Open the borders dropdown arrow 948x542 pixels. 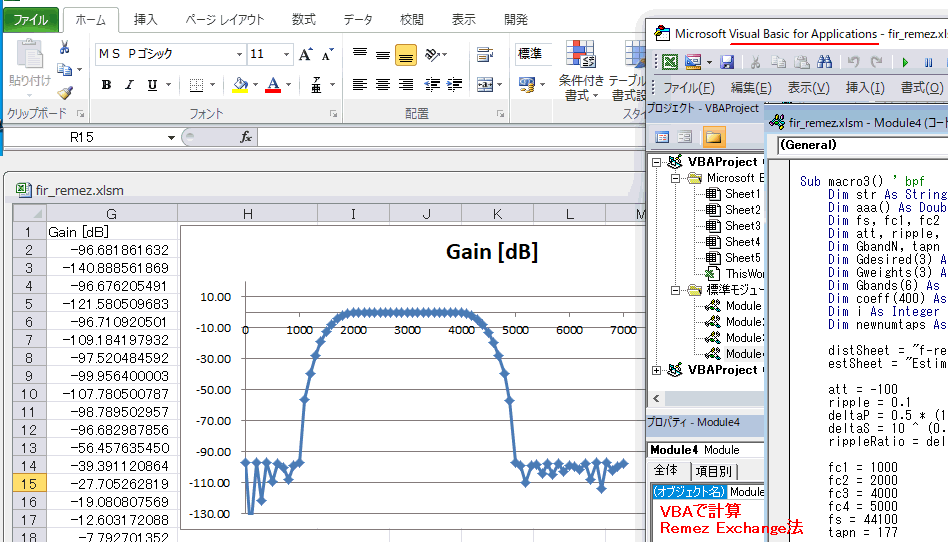pos(212,85)
